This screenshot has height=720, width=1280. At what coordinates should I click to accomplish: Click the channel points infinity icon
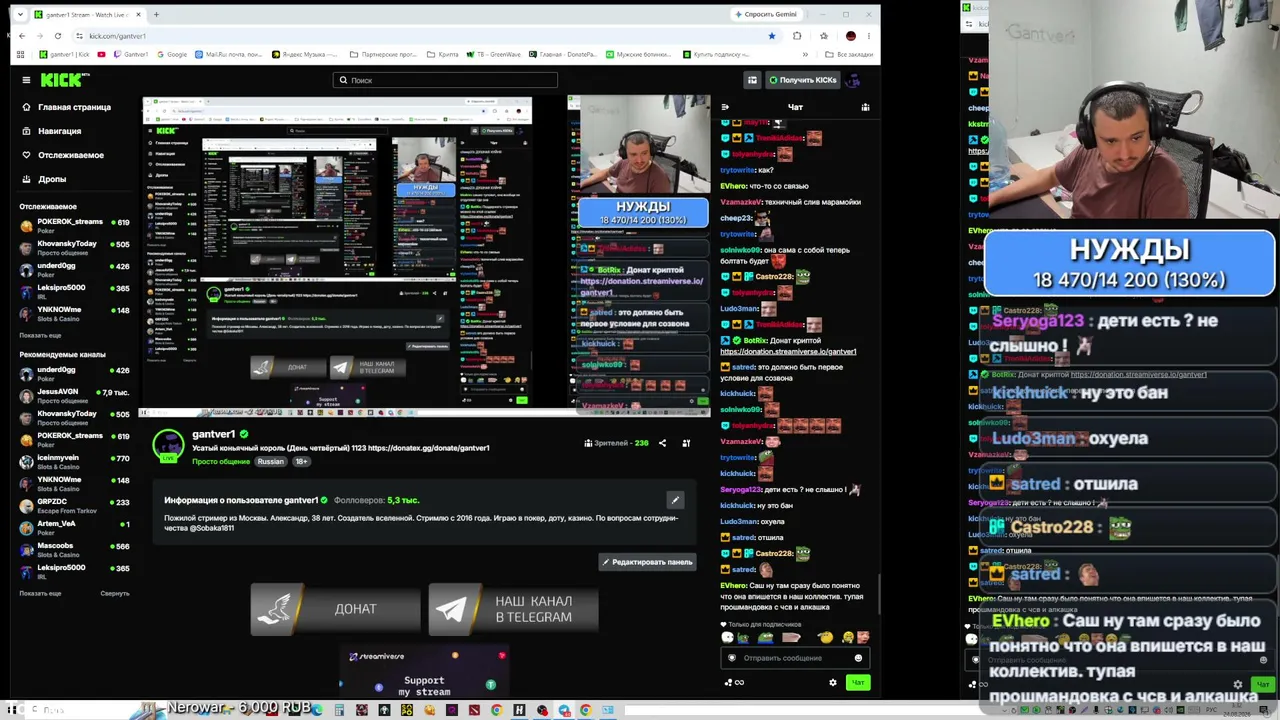739,682
